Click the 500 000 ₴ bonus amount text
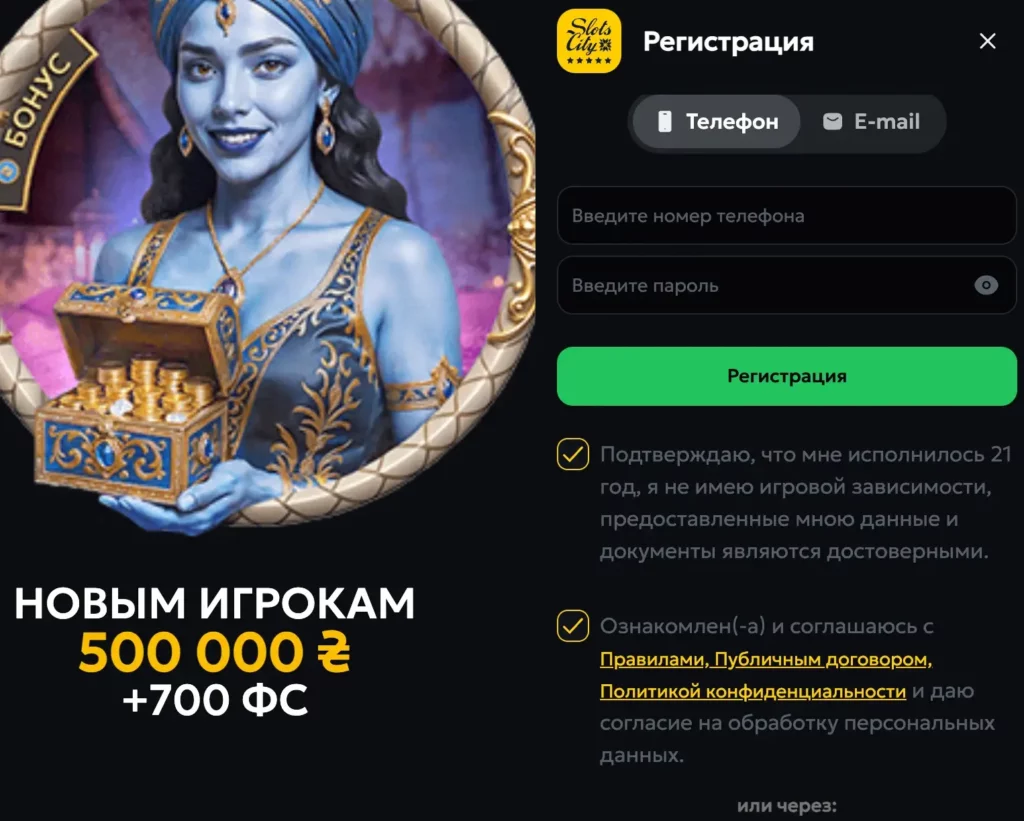 tap(215, 652)
